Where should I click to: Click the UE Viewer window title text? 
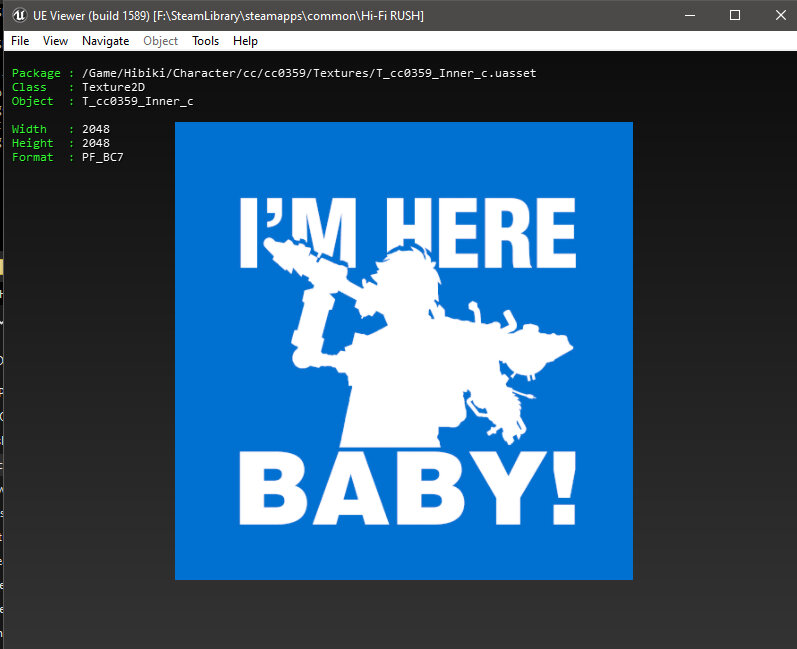pyautogui.click(x=228, y=16)
